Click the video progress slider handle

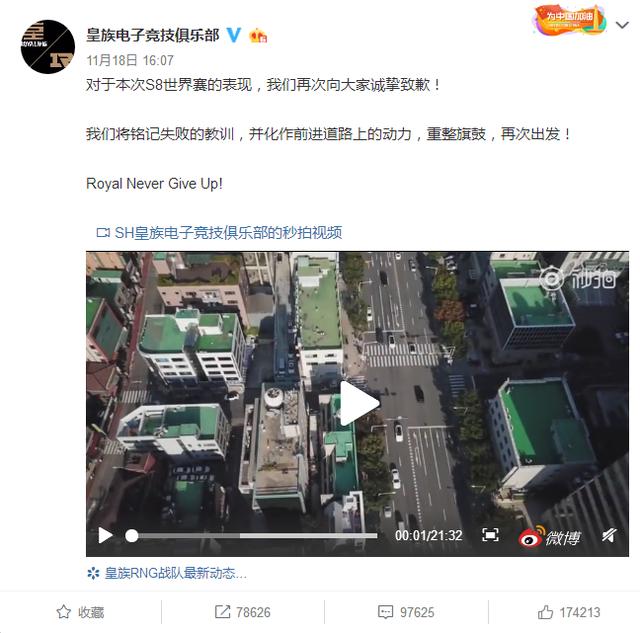(x=131, y=536)
